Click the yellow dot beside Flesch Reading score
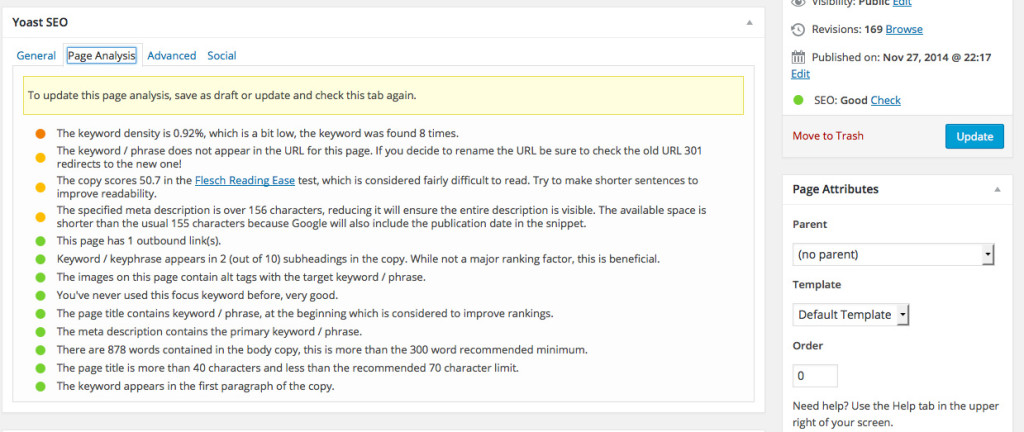 (x=40, y=187)
